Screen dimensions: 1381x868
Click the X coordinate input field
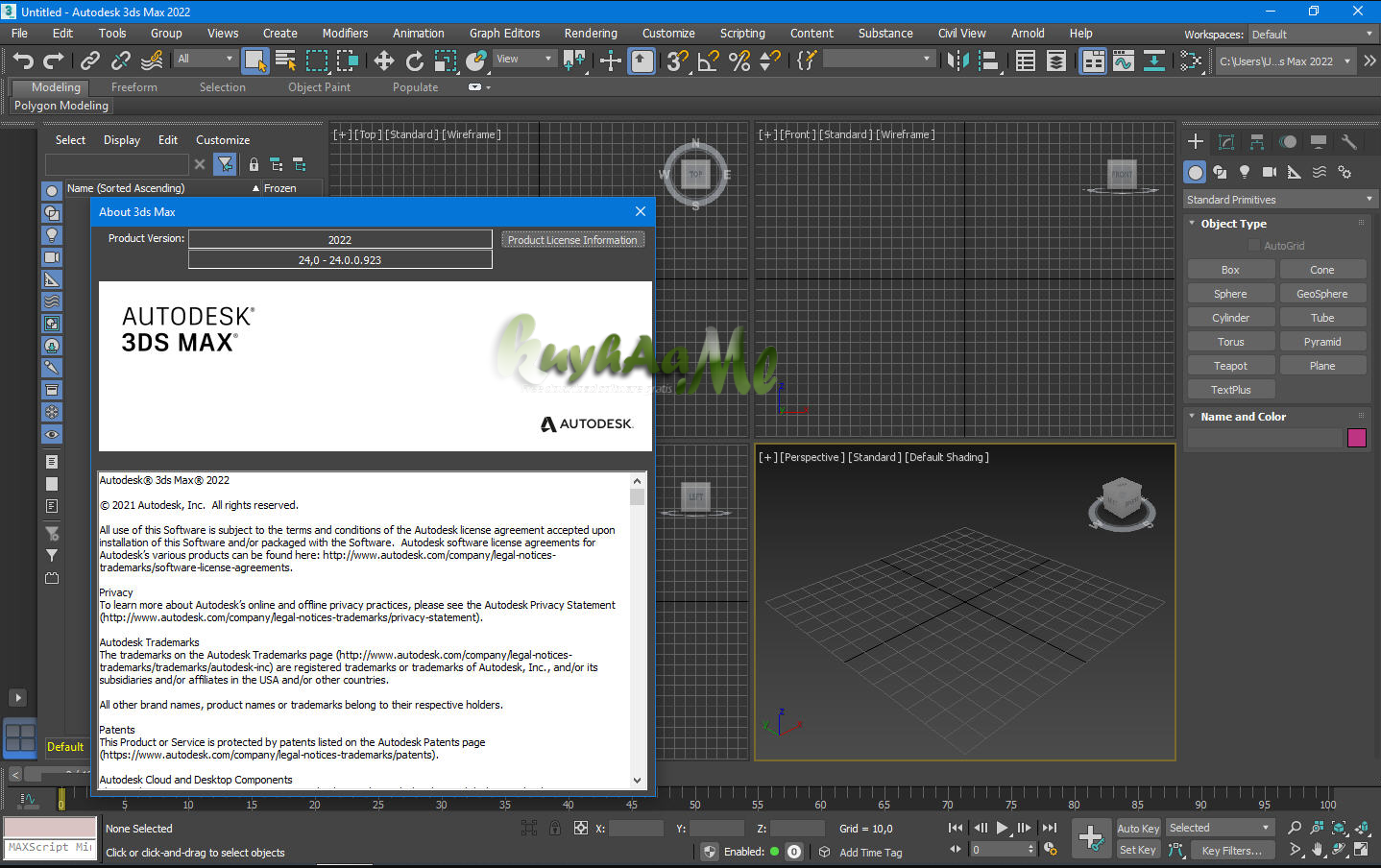tap(636, 828)
